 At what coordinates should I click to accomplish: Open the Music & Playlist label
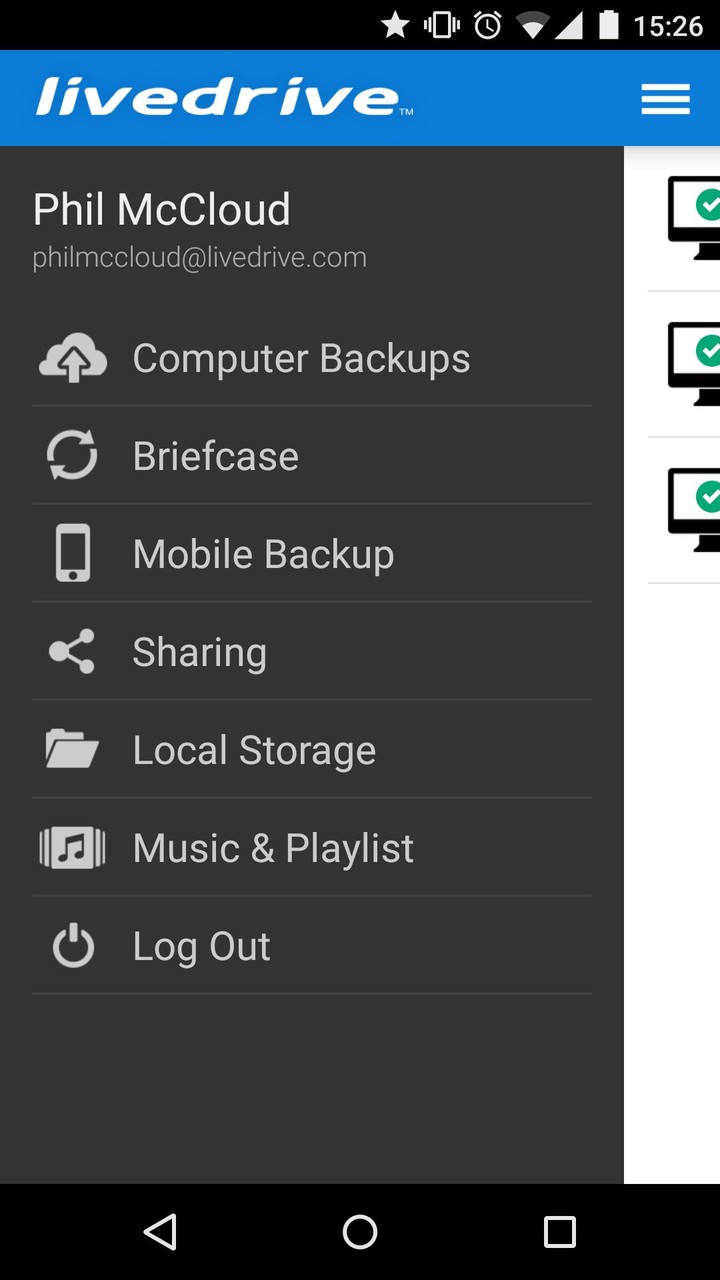click(x=273, y=849)
